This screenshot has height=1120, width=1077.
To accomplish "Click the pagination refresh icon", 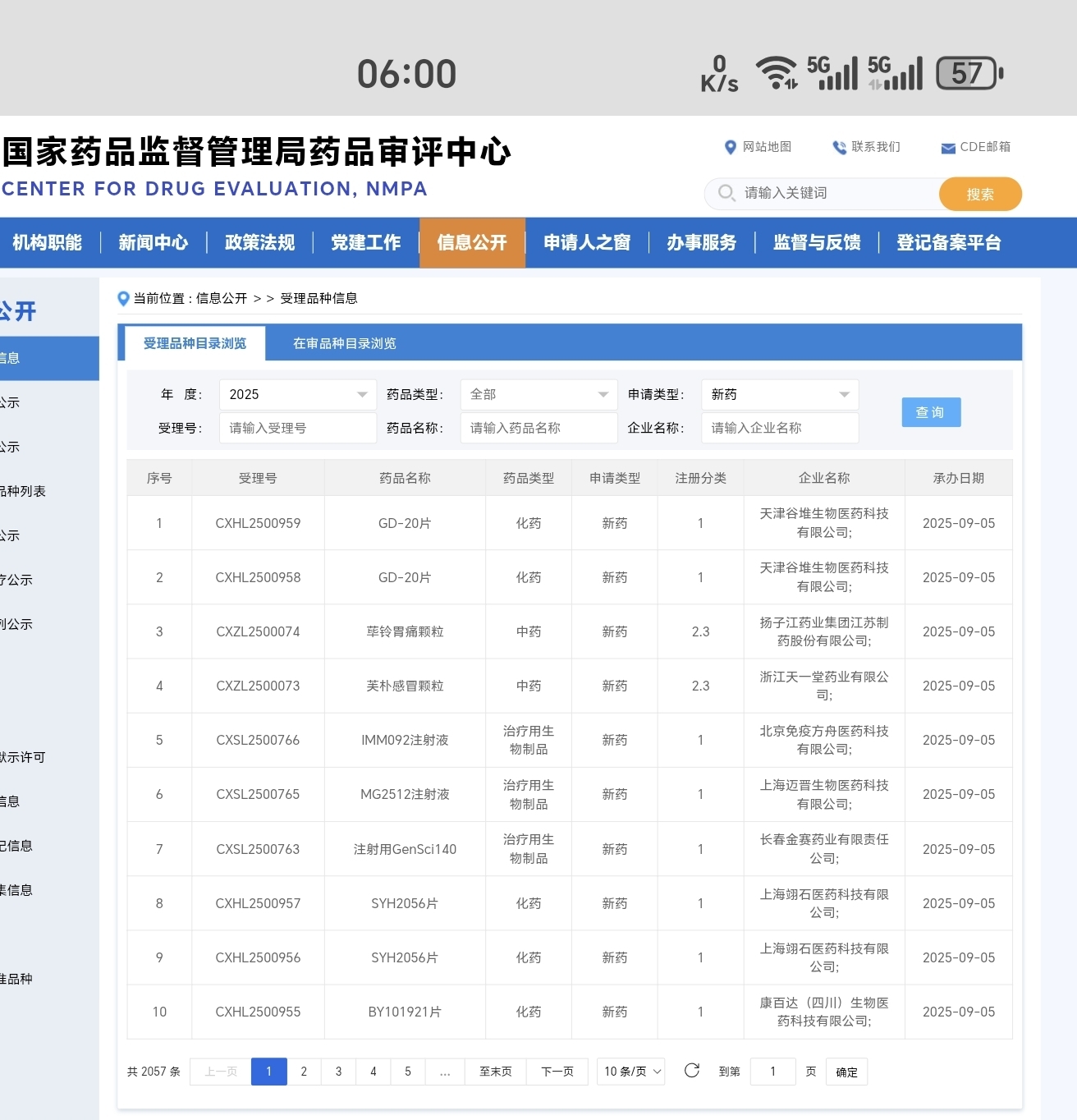I will pyautogui.click(x=692, y=1071).
